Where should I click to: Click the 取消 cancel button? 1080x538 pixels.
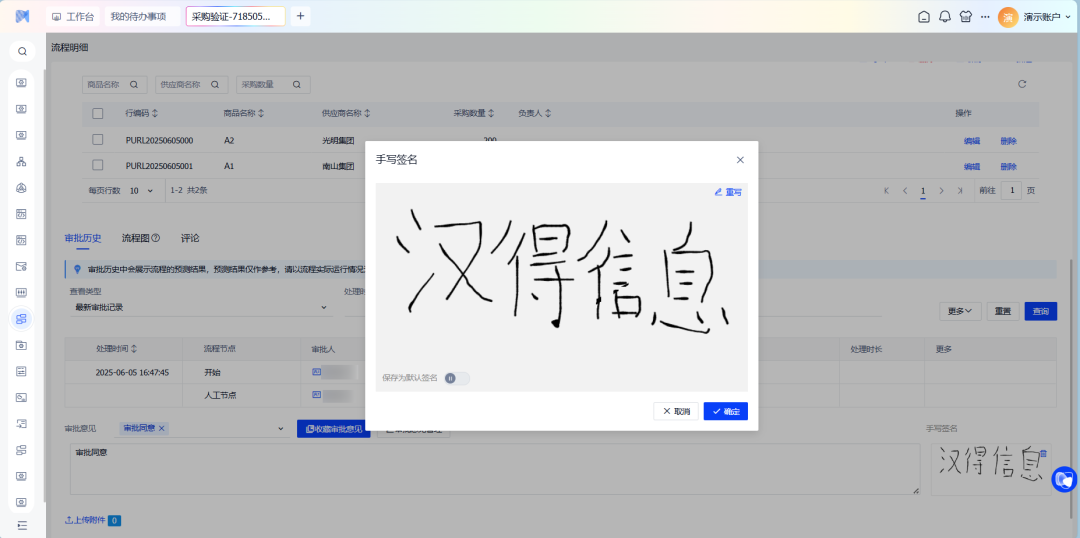tap(676, 411)
